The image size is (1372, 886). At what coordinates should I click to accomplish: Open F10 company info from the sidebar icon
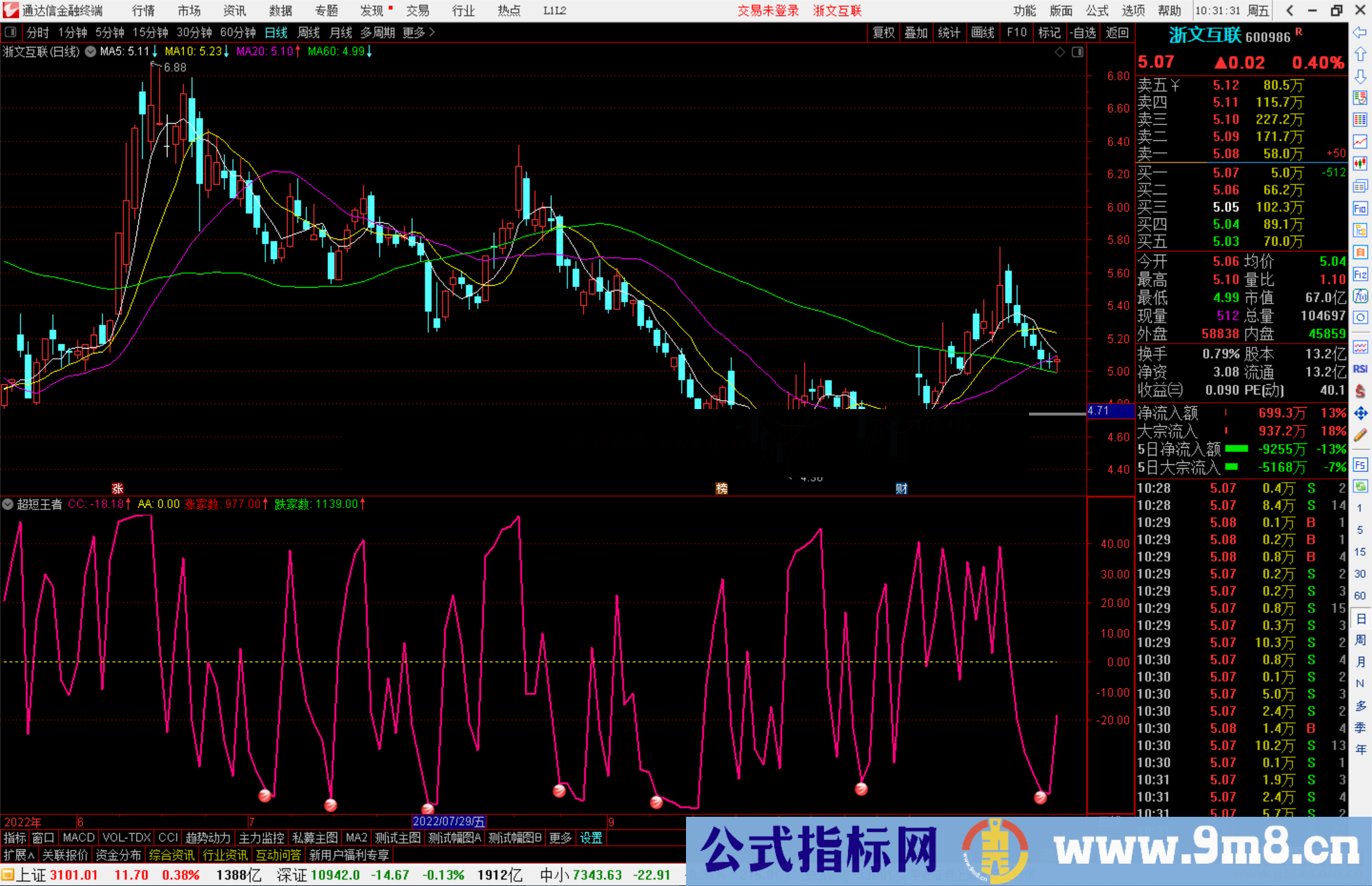[x=1361, y=208]
